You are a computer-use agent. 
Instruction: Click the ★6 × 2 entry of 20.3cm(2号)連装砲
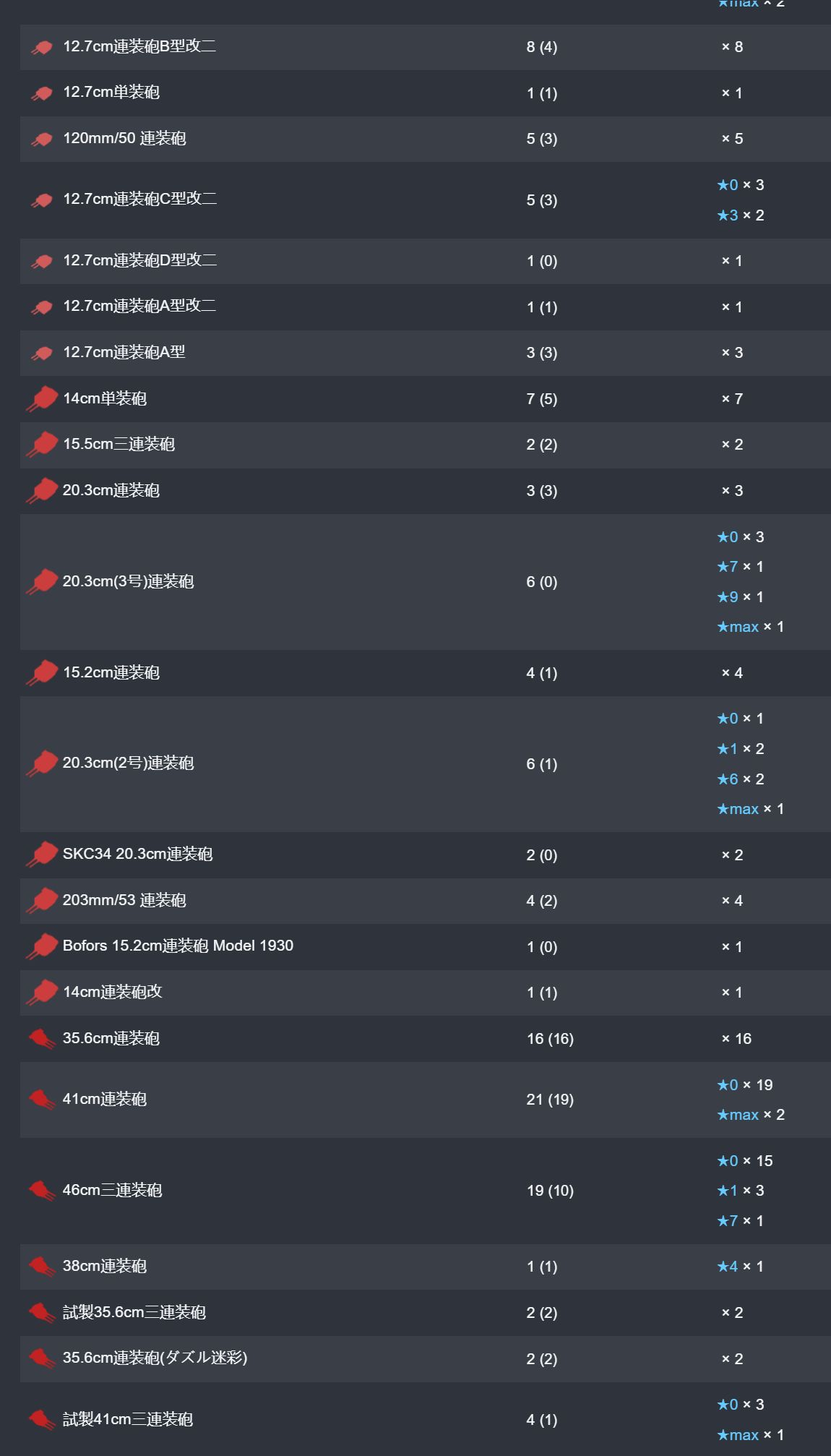click(x=740, y=779)
